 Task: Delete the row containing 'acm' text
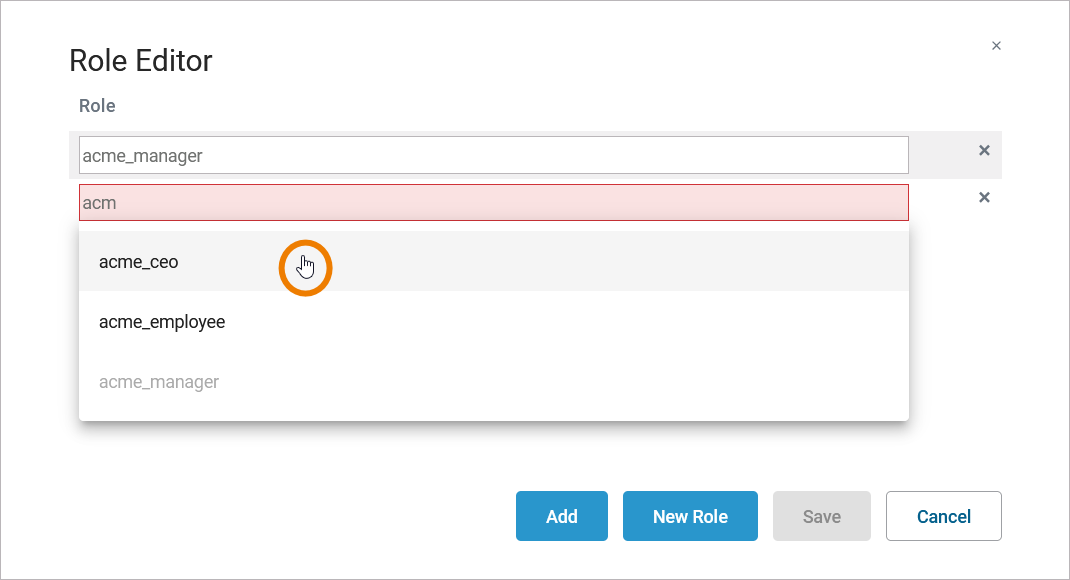984,197
